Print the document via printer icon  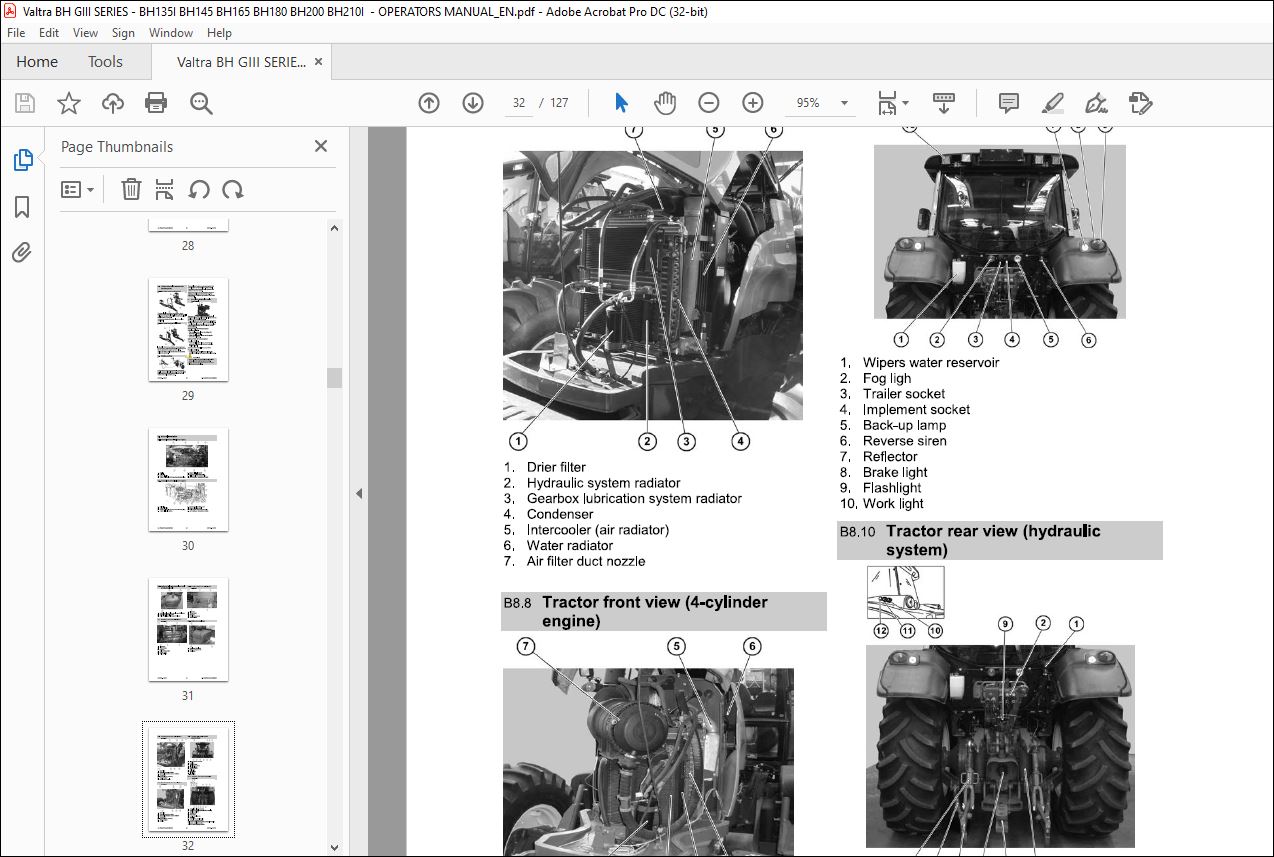pos(156,103)
